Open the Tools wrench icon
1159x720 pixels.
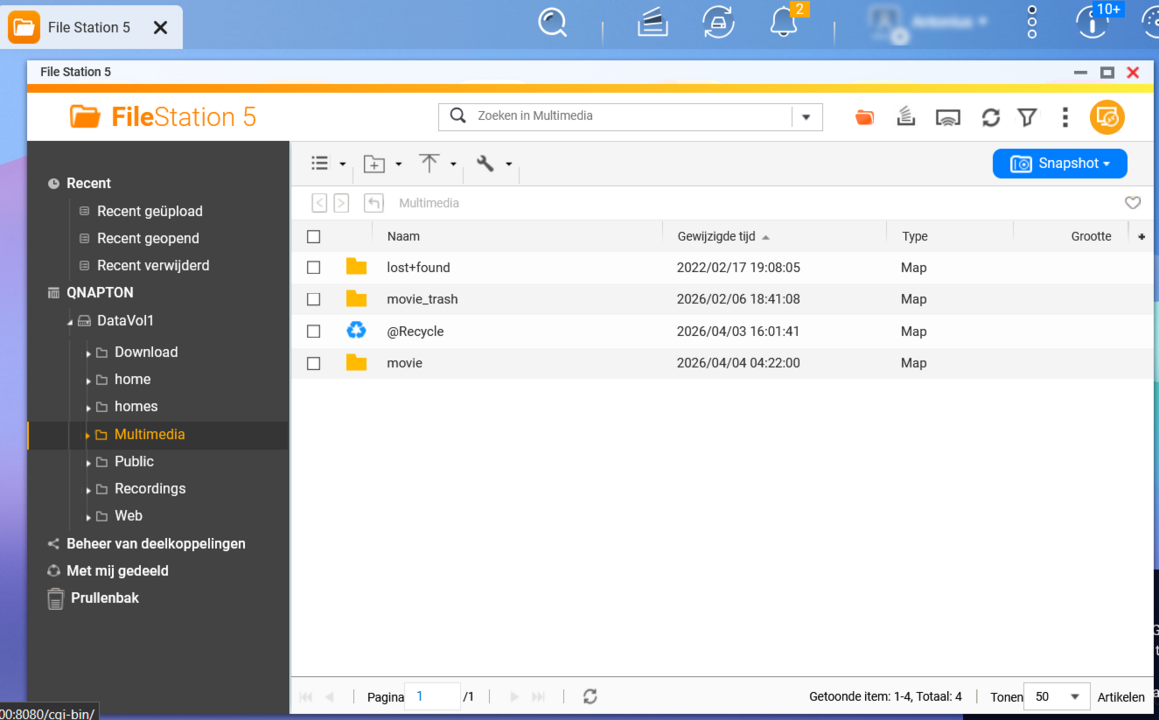[486, 163]
